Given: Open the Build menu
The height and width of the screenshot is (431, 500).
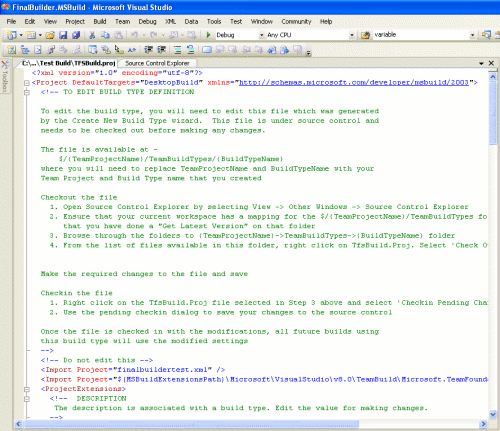Looking at the screenshot, I should (x=100, y=22).
